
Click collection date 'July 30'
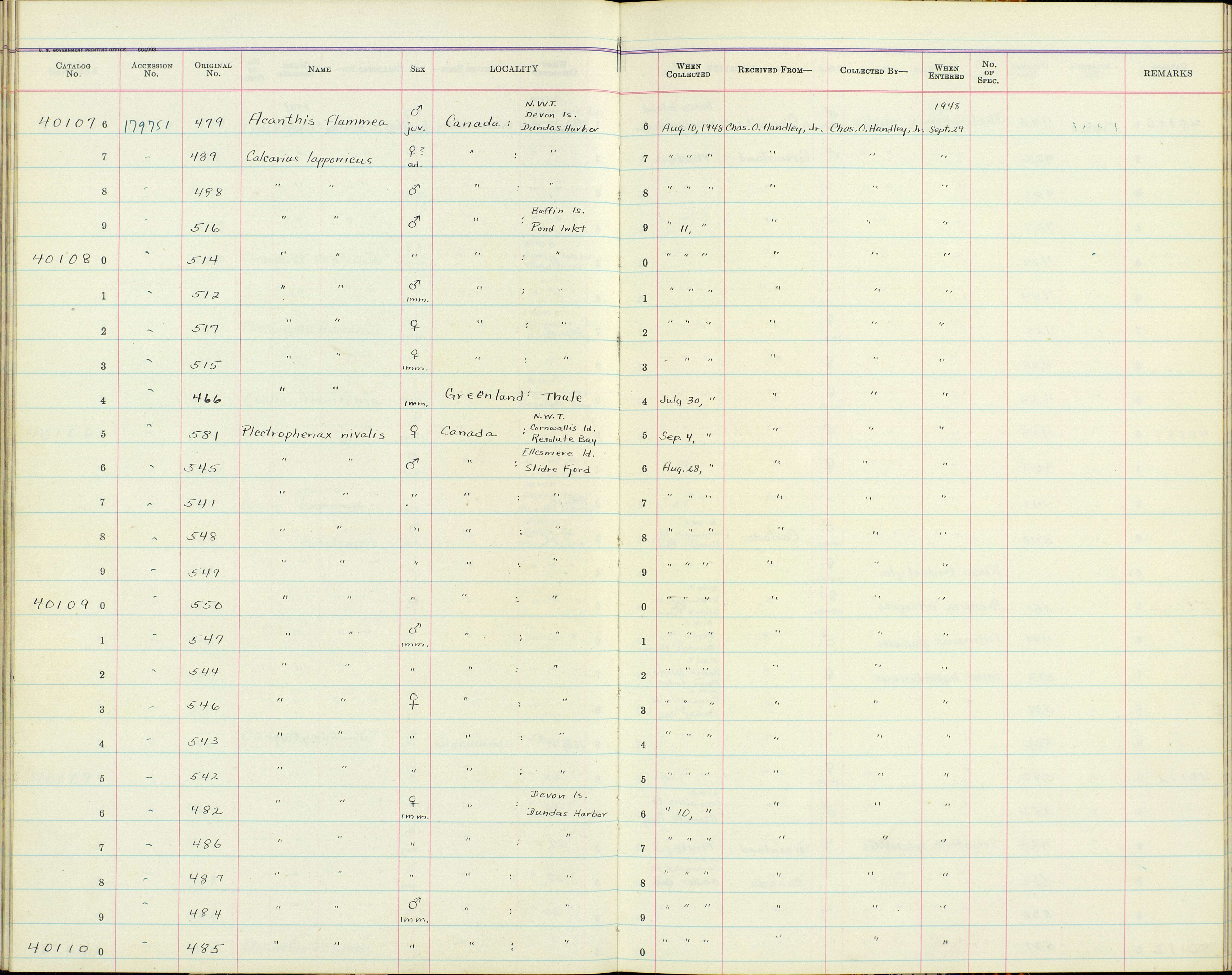coord(680,401)
